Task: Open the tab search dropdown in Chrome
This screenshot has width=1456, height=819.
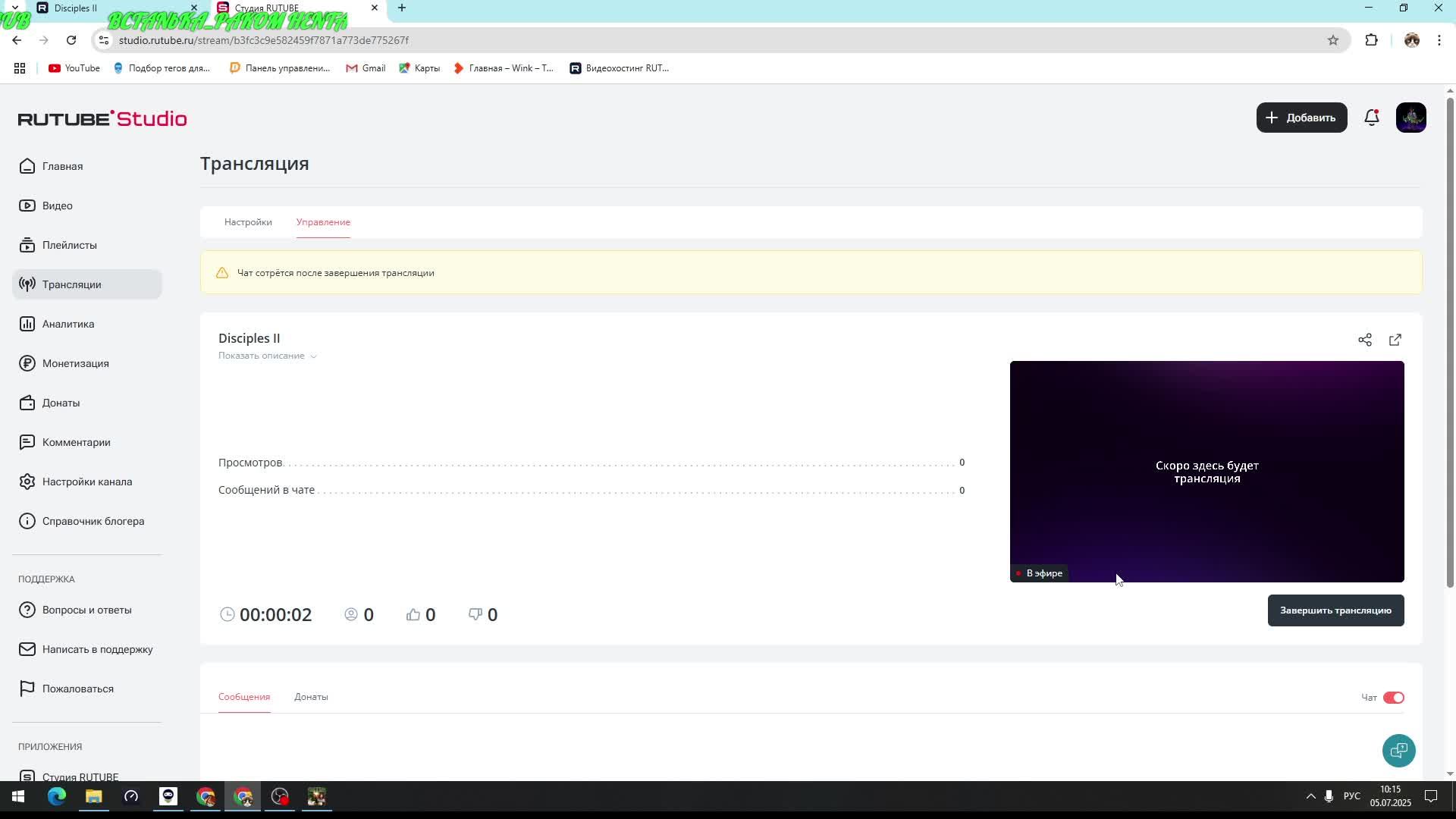Action: pos(14,8)
